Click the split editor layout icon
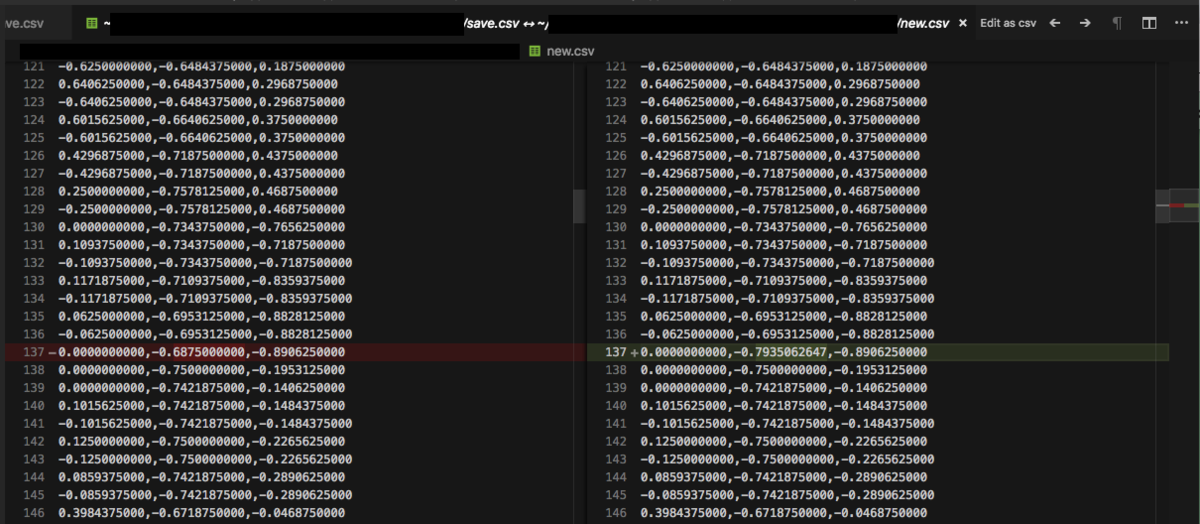The height and width of the screenshot is (524, 1200). [1149, 22]
